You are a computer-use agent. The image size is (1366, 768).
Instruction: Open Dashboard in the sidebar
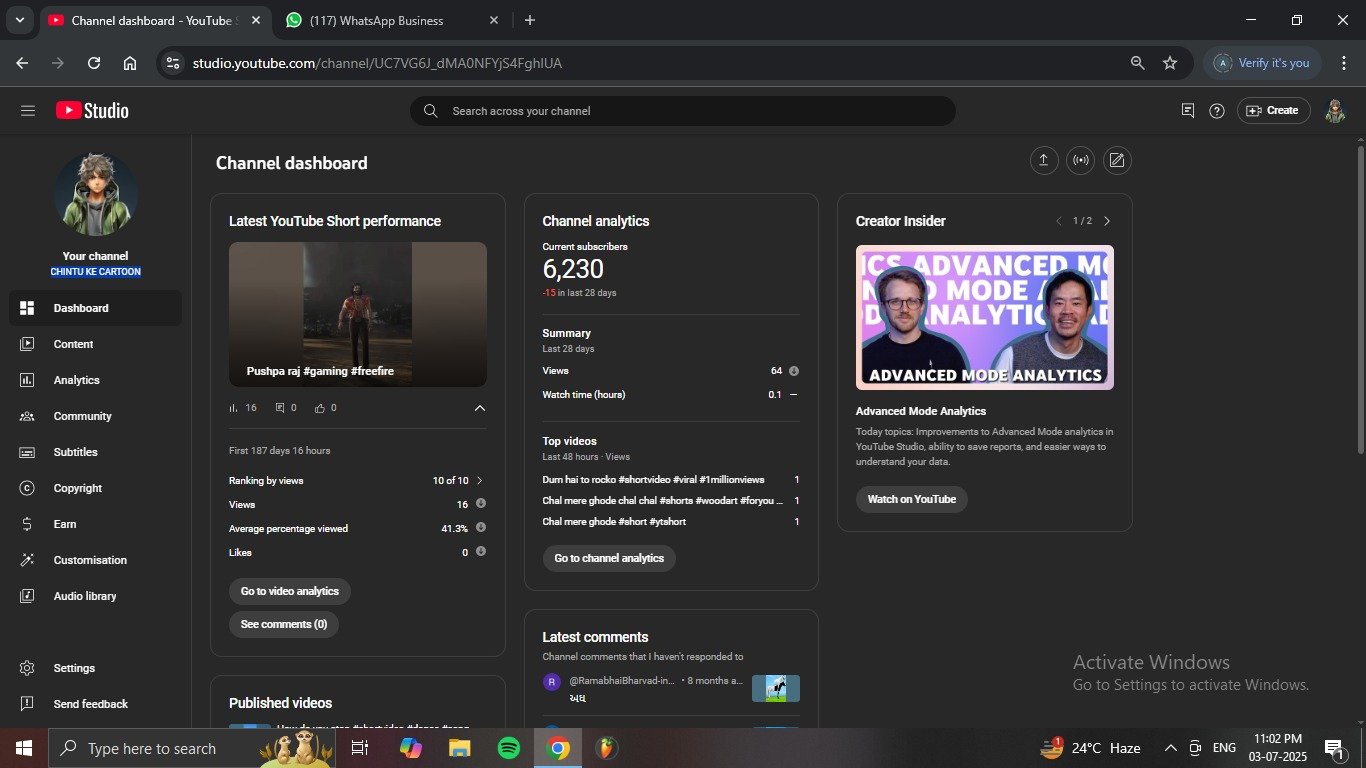click(x=95, y=308)
